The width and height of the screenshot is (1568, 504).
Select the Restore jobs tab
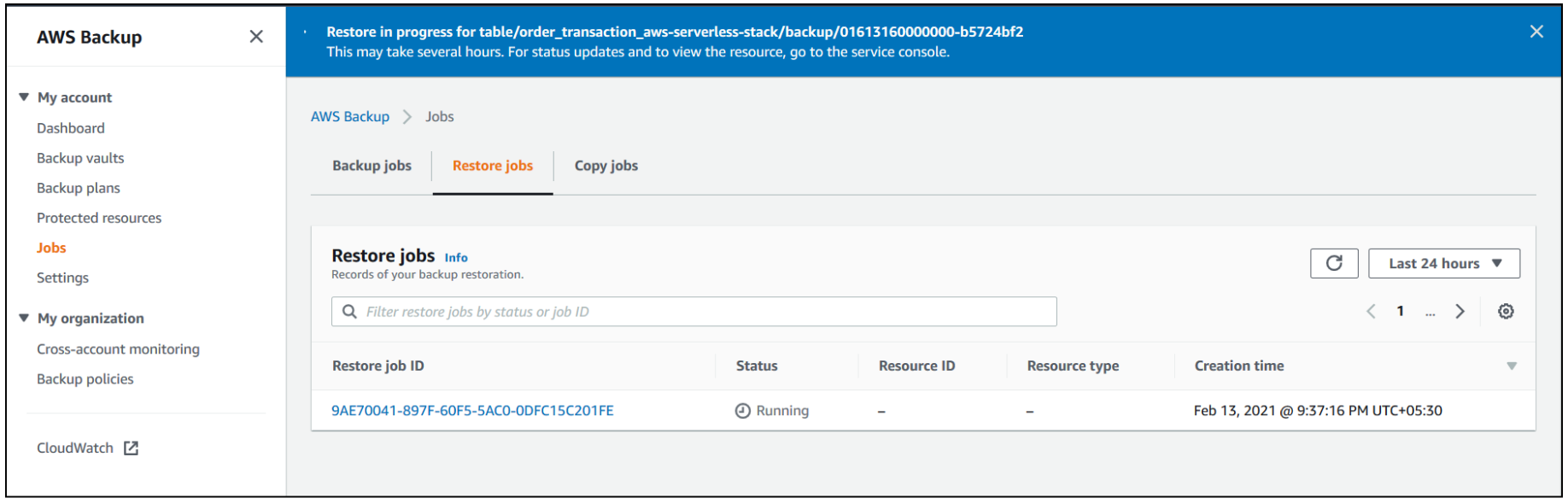493,166
